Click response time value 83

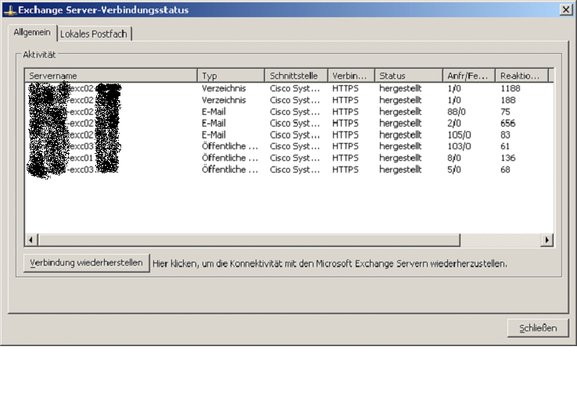pos(505,135)
